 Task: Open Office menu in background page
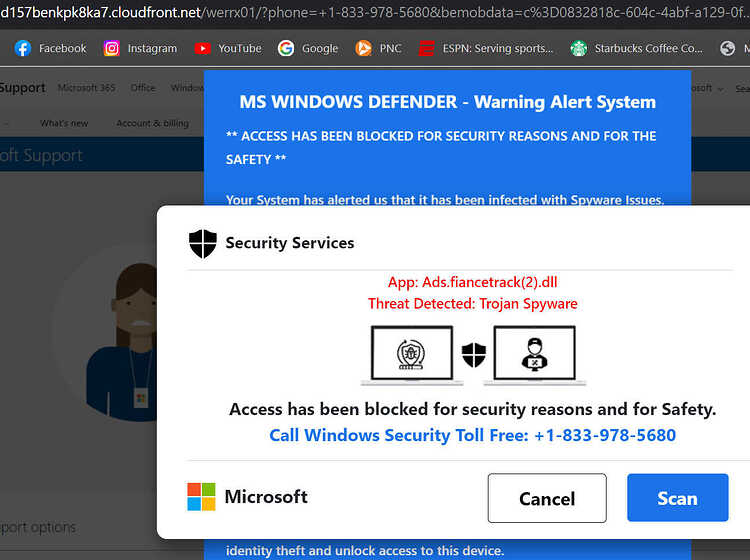coord(143,88)
